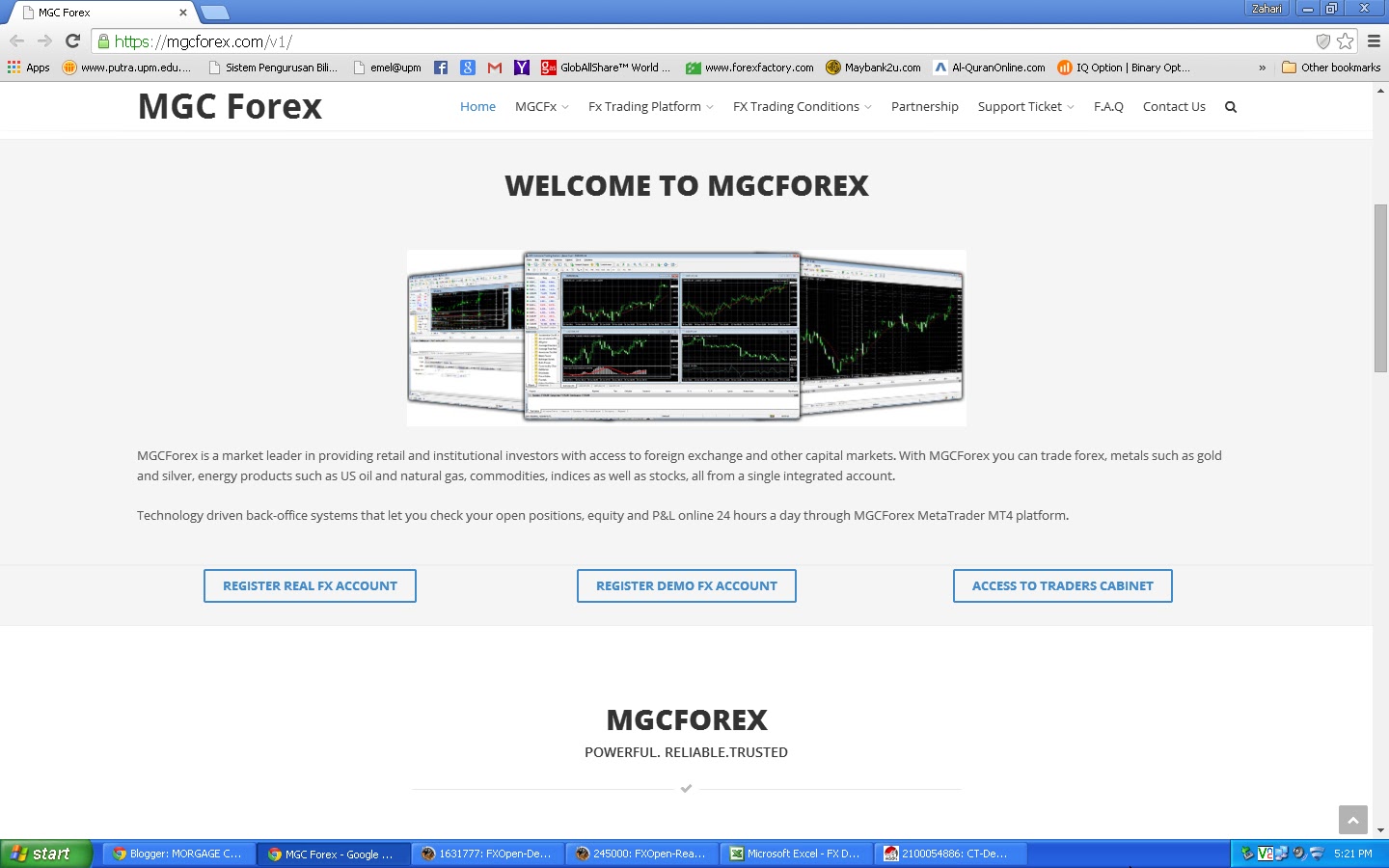Click the green padlock security icon
This screenshot has width=1389, height=868.
[x=103, y=41]
